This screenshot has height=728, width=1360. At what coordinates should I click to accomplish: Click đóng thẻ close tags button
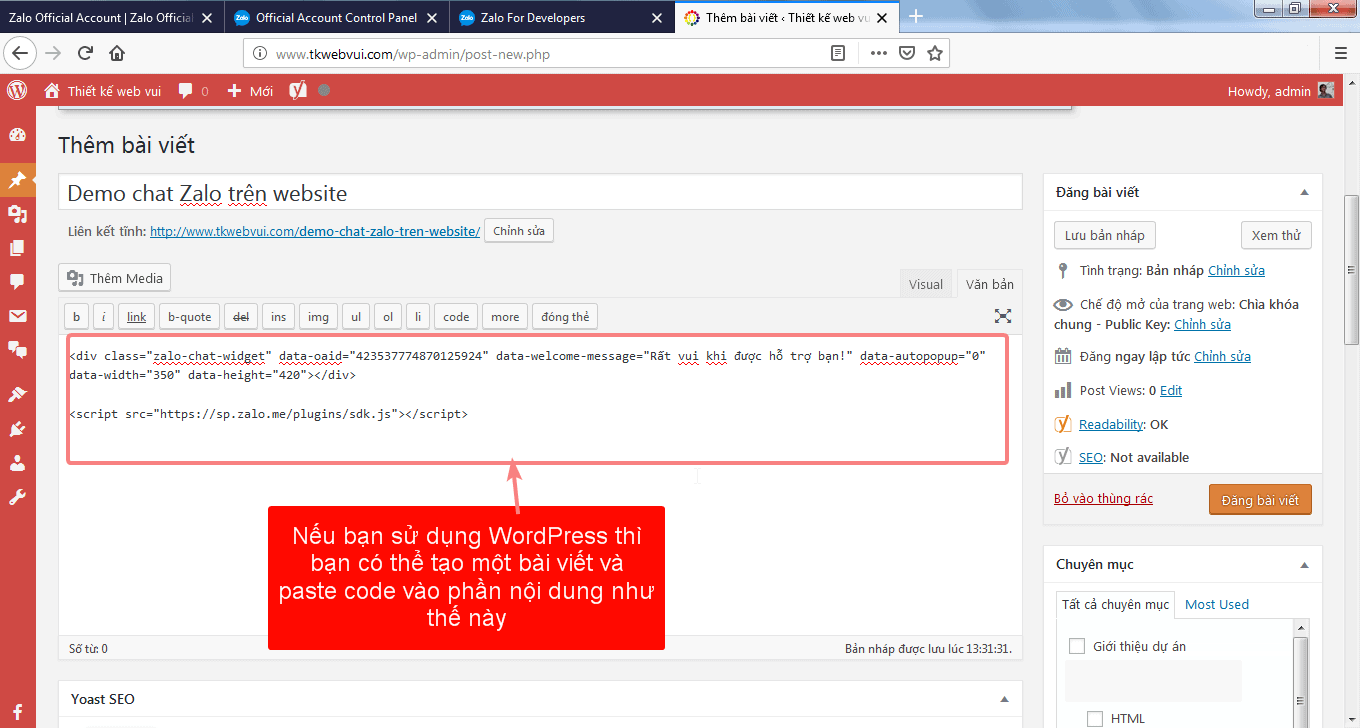[x=565, y=317]
